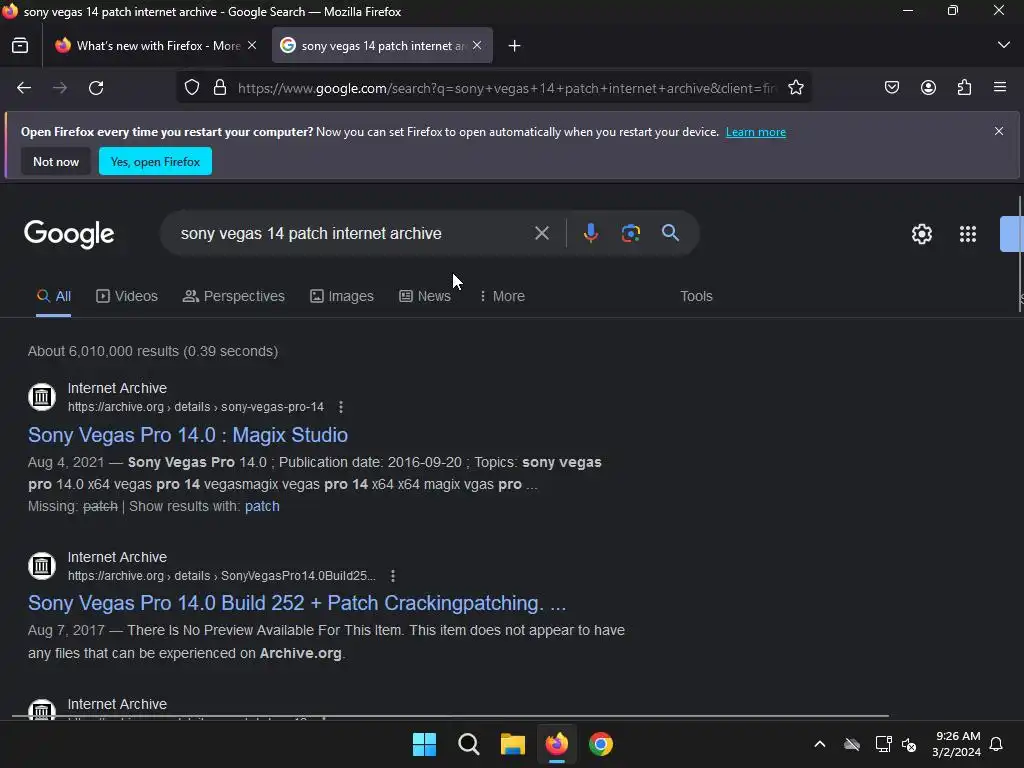Viewport: 1024px width, 768px height.
Task: Open options for sony-vegas-pro-14 result
Action: [x=340, y=407]
